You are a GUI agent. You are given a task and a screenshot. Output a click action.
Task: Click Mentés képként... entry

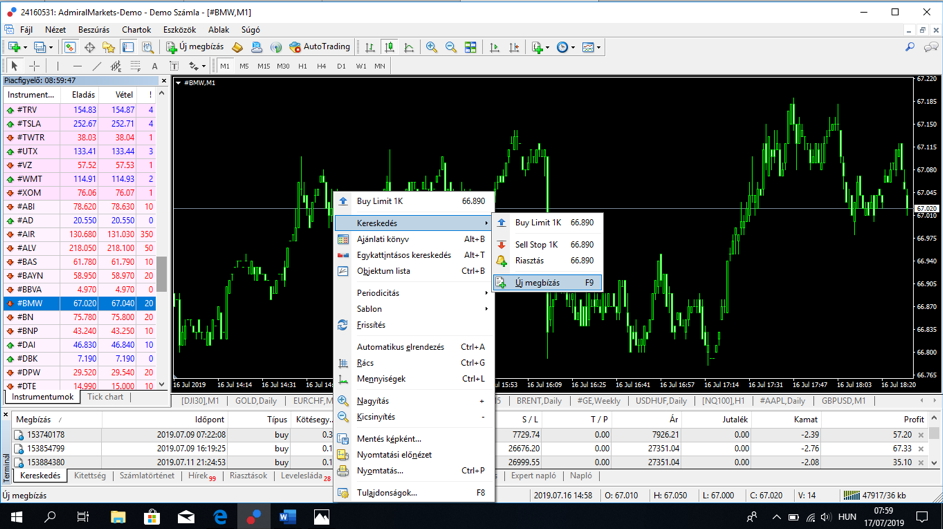[x=414, y=439]
